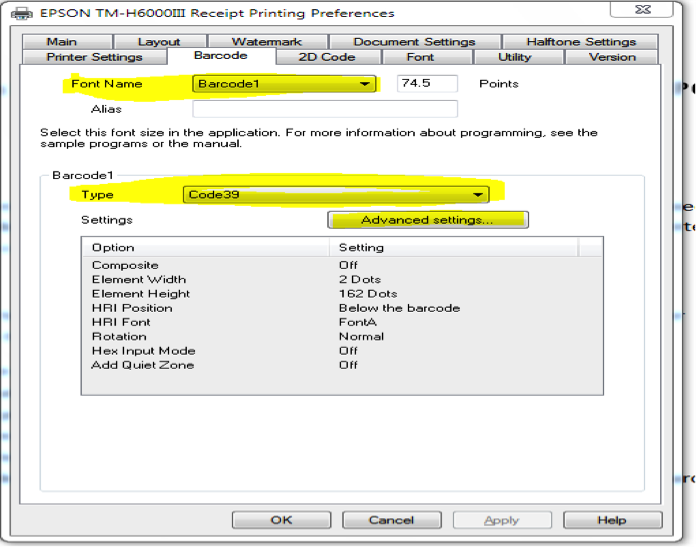696x547 pixels.
Task: Click the Cancel button
Action: 392,520
